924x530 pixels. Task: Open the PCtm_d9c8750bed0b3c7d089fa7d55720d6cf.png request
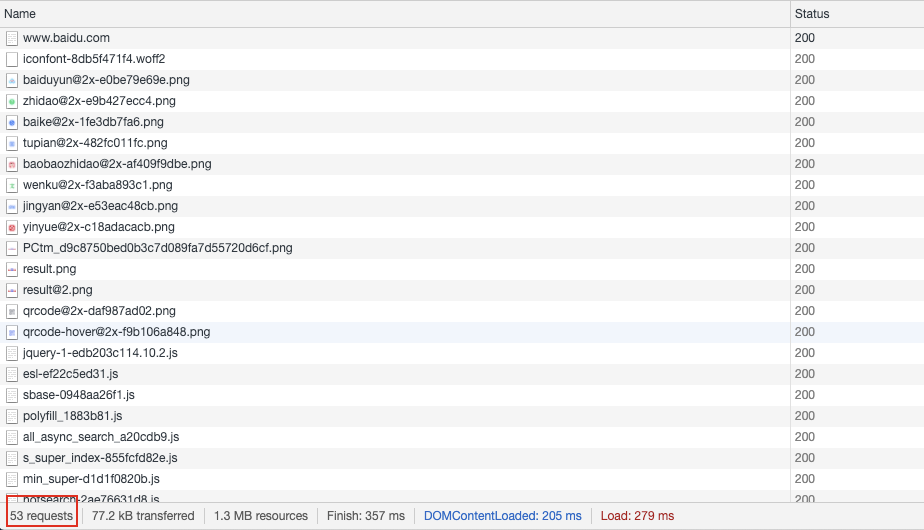point(462,248)
